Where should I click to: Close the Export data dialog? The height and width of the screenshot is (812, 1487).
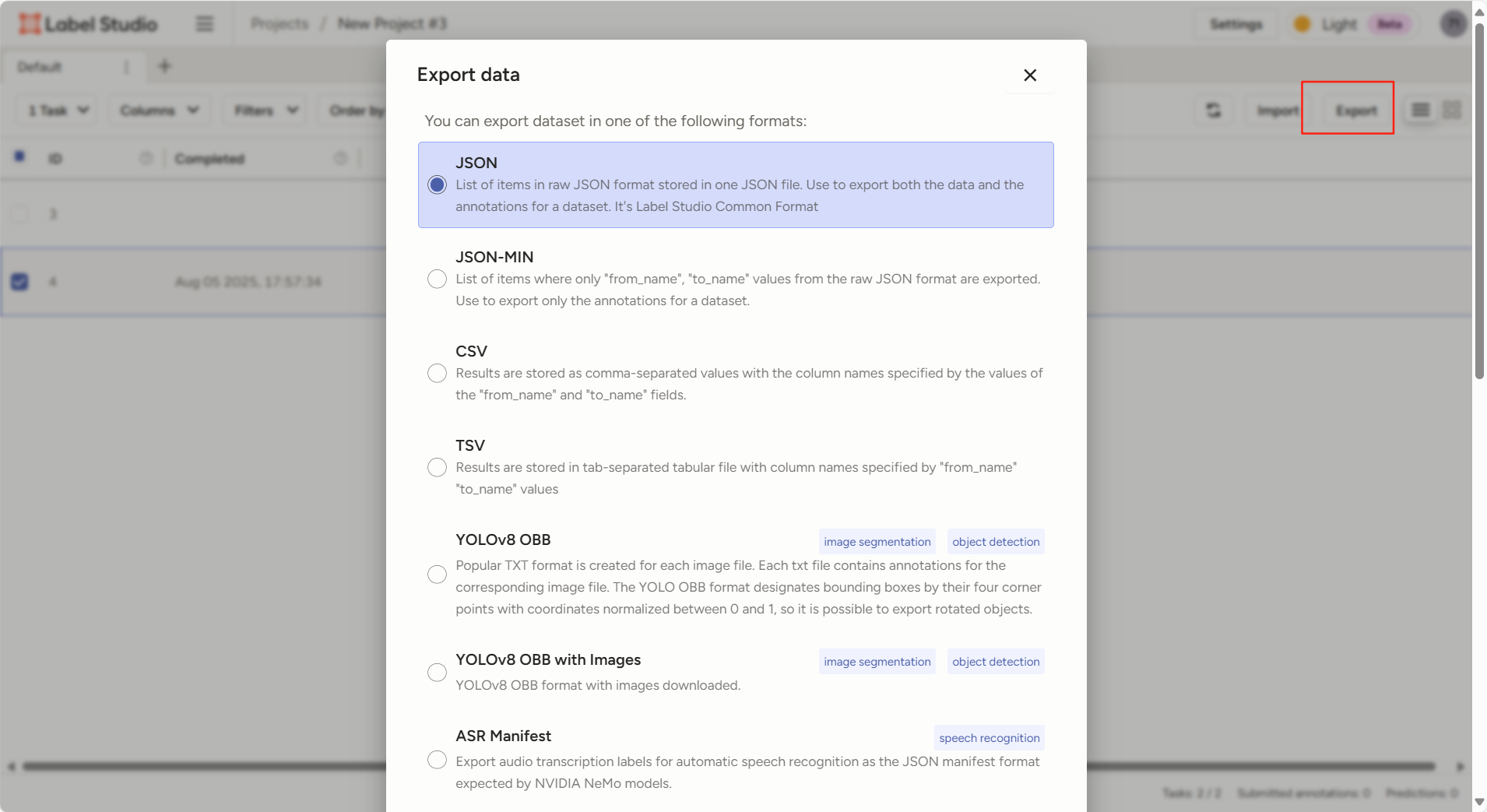pos(1029,75)
